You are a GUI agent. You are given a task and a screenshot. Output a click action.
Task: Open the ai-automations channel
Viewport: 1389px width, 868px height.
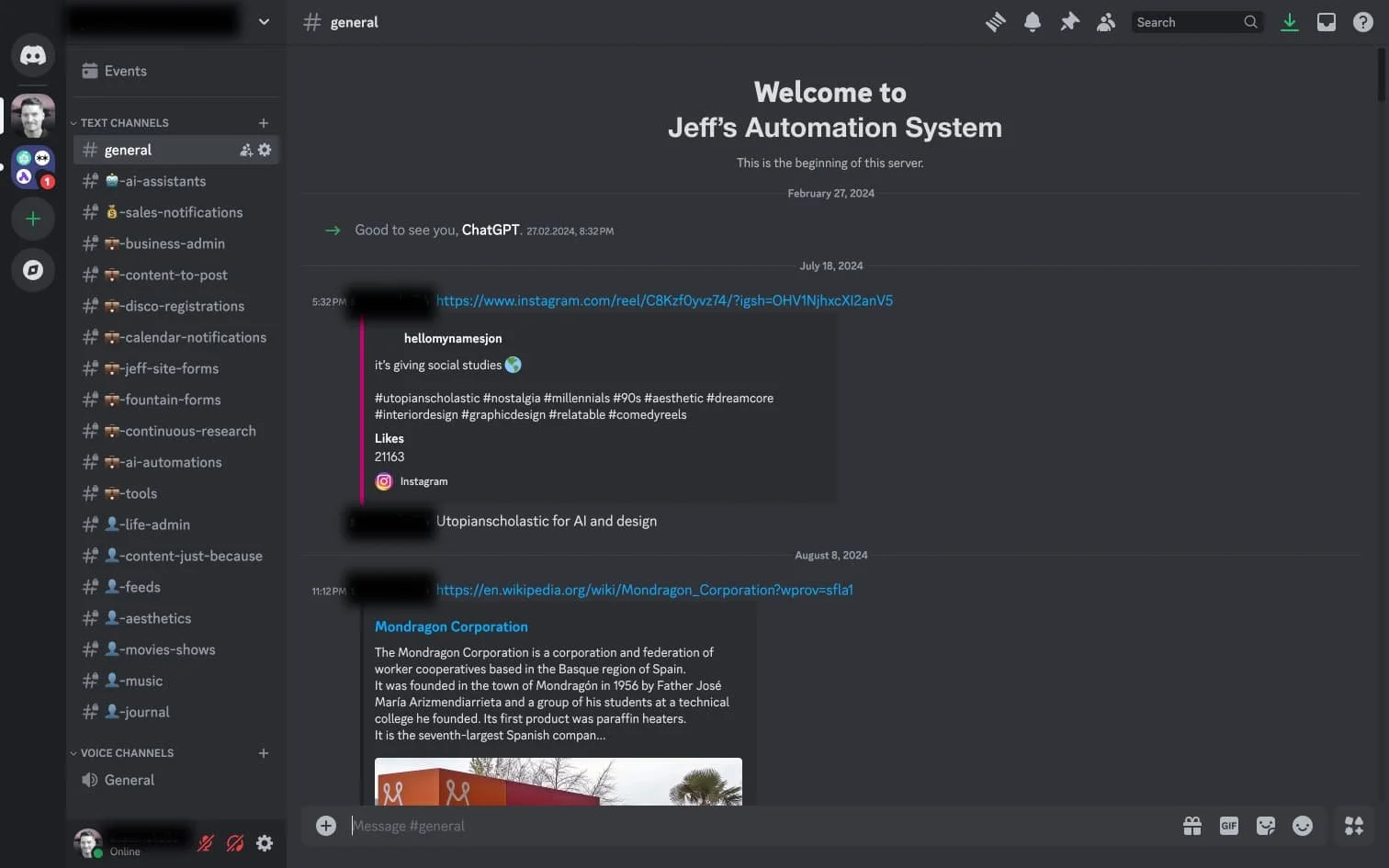176,462
